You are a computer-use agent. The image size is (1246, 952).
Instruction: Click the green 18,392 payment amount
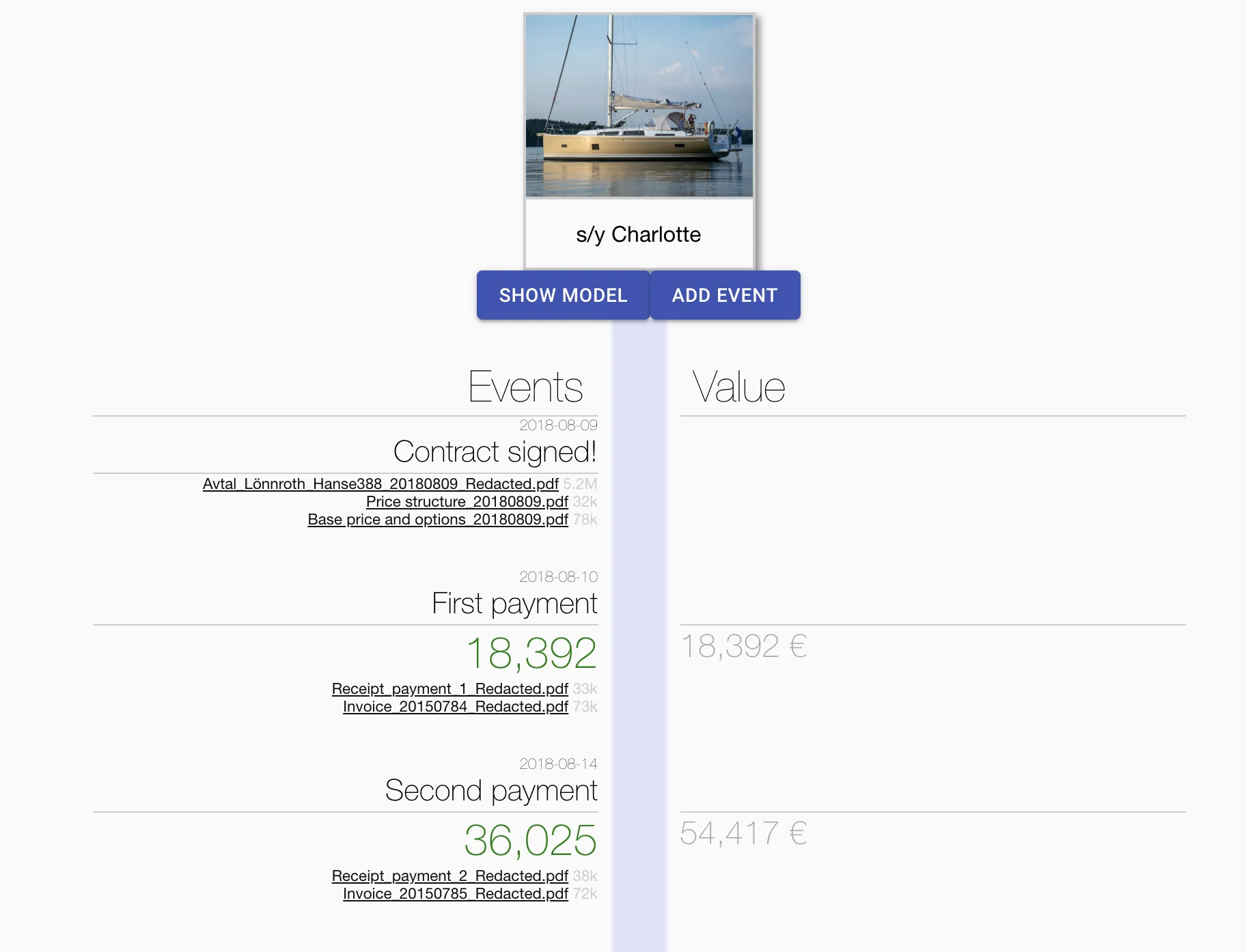click(531, 653)
